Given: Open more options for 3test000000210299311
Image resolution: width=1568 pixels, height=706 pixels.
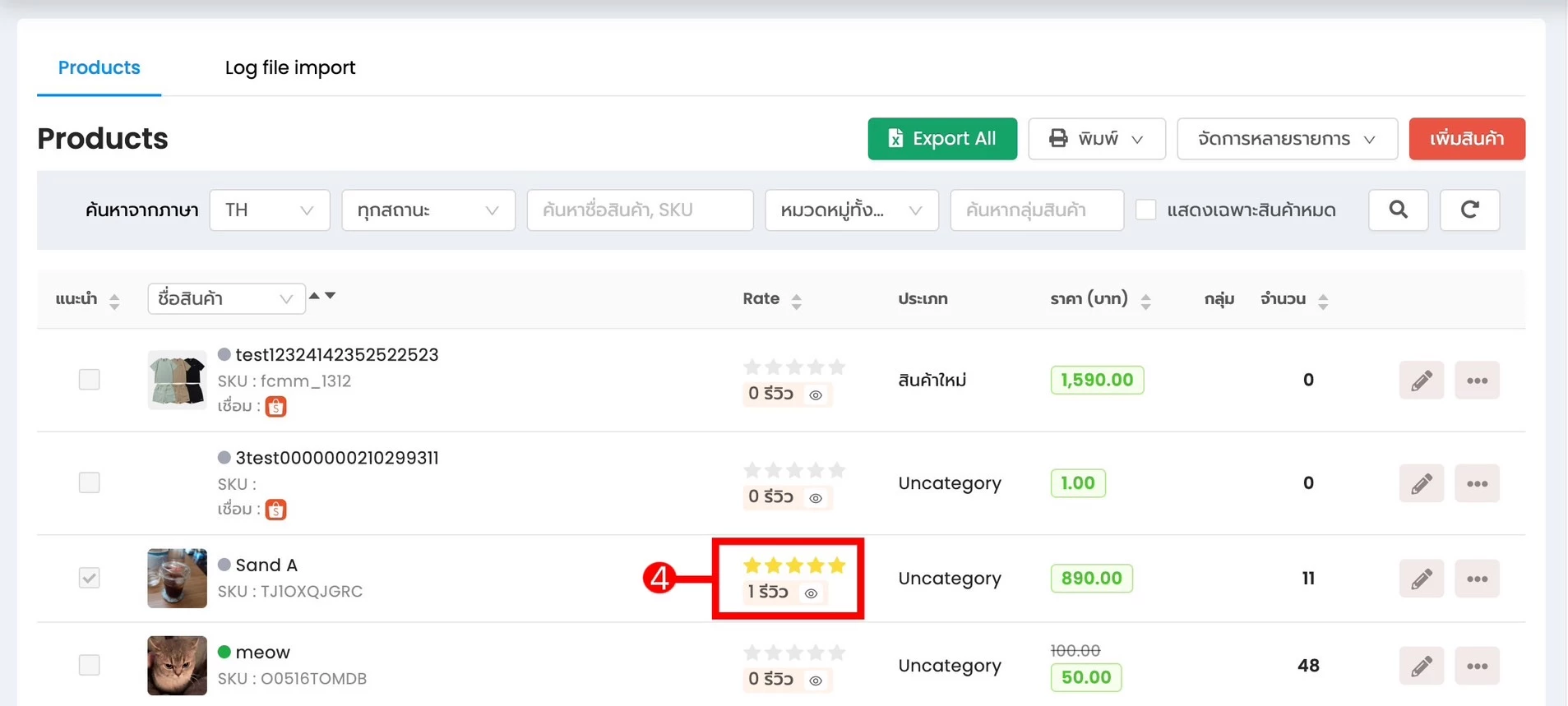Looking at the screenshot, I should (1477, 482).
